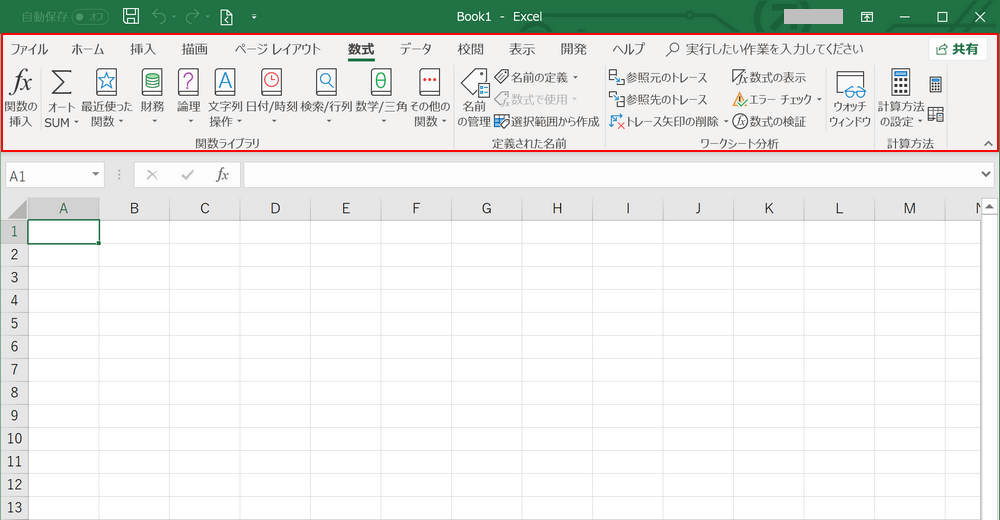Select column C header
This screenshot has height=520, width=1000.
coord(204,209)
